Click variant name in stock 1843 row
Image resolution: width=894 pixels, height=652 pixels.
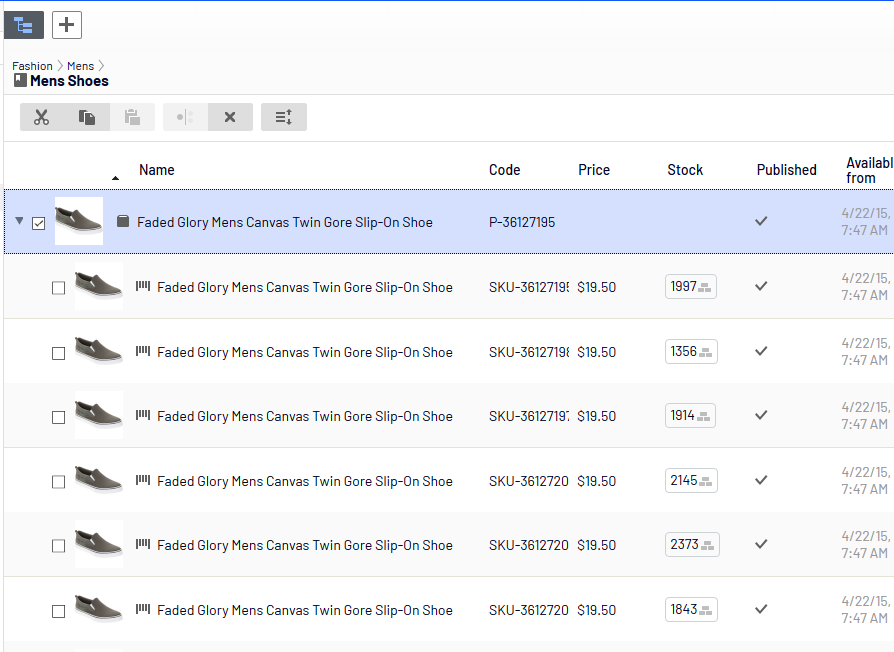pos(305,610)
